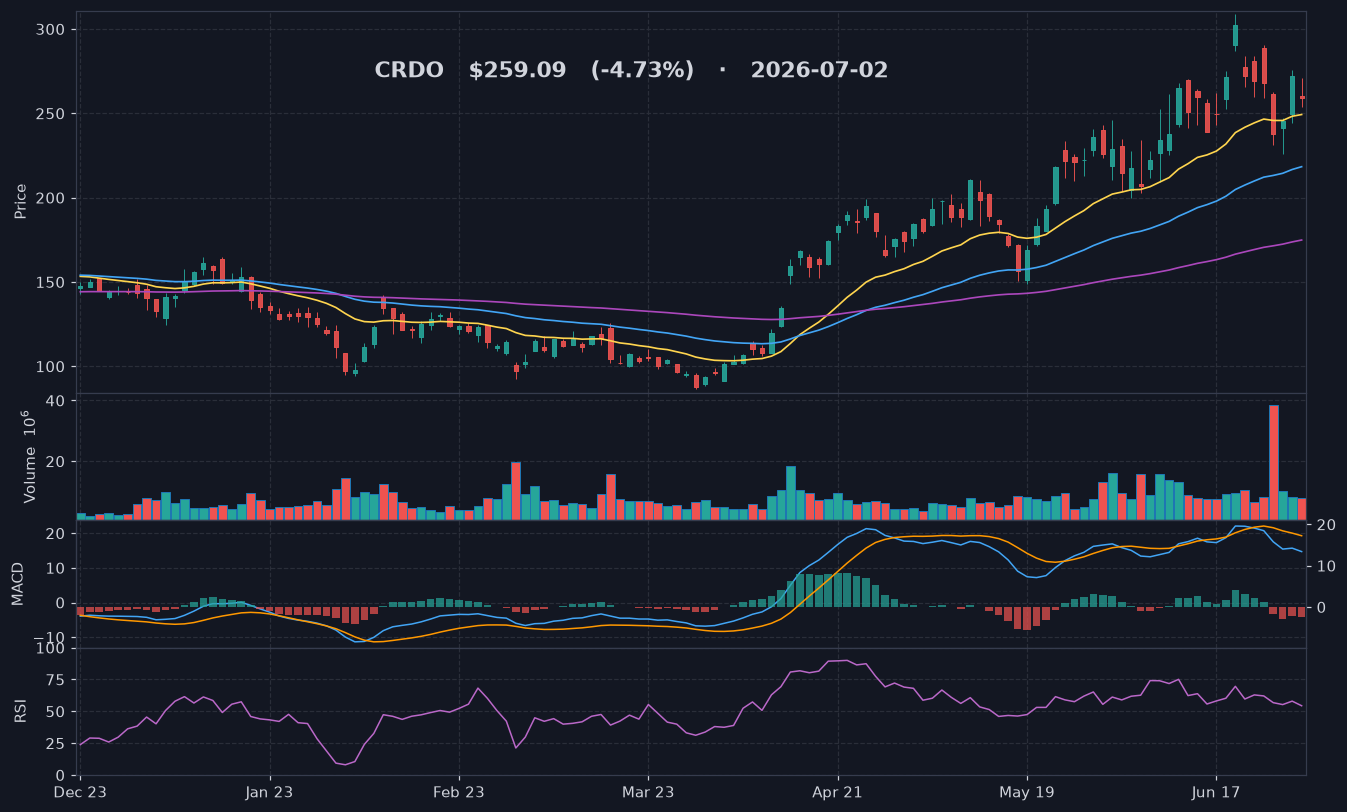The image size is (1347, 812).
Task: Click the 75 RSI axis tick
Action: point(56,680)
